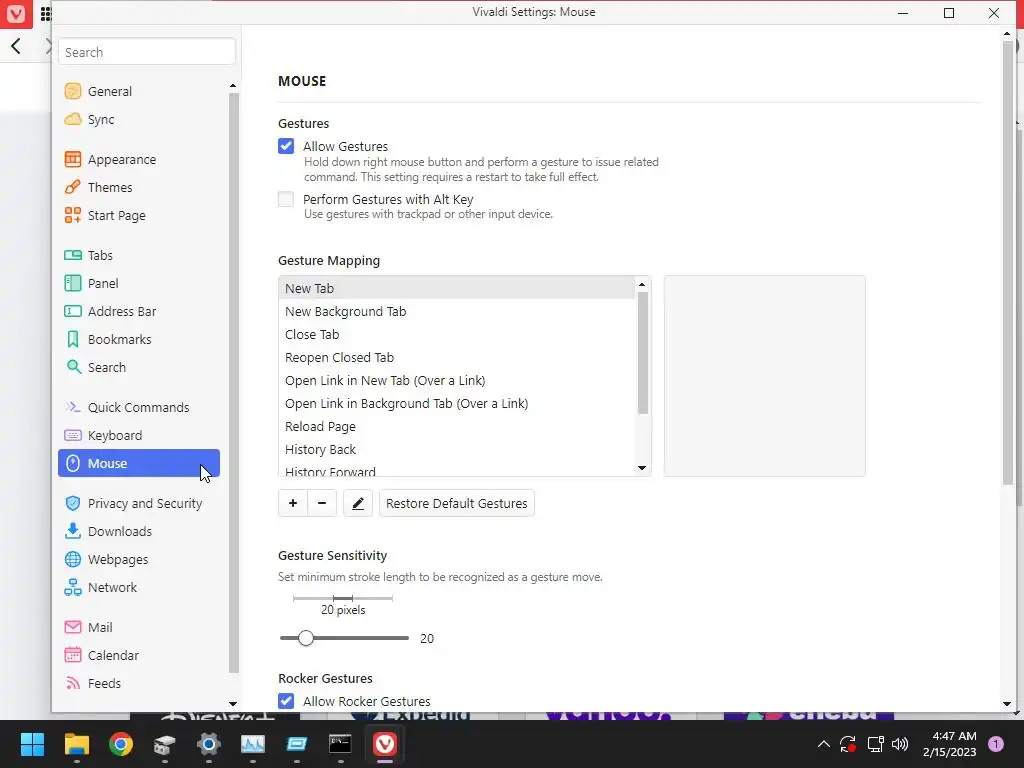Click the Sync cloud icon
Screen dimensions: 1024x768
click(x=72, y=120)
